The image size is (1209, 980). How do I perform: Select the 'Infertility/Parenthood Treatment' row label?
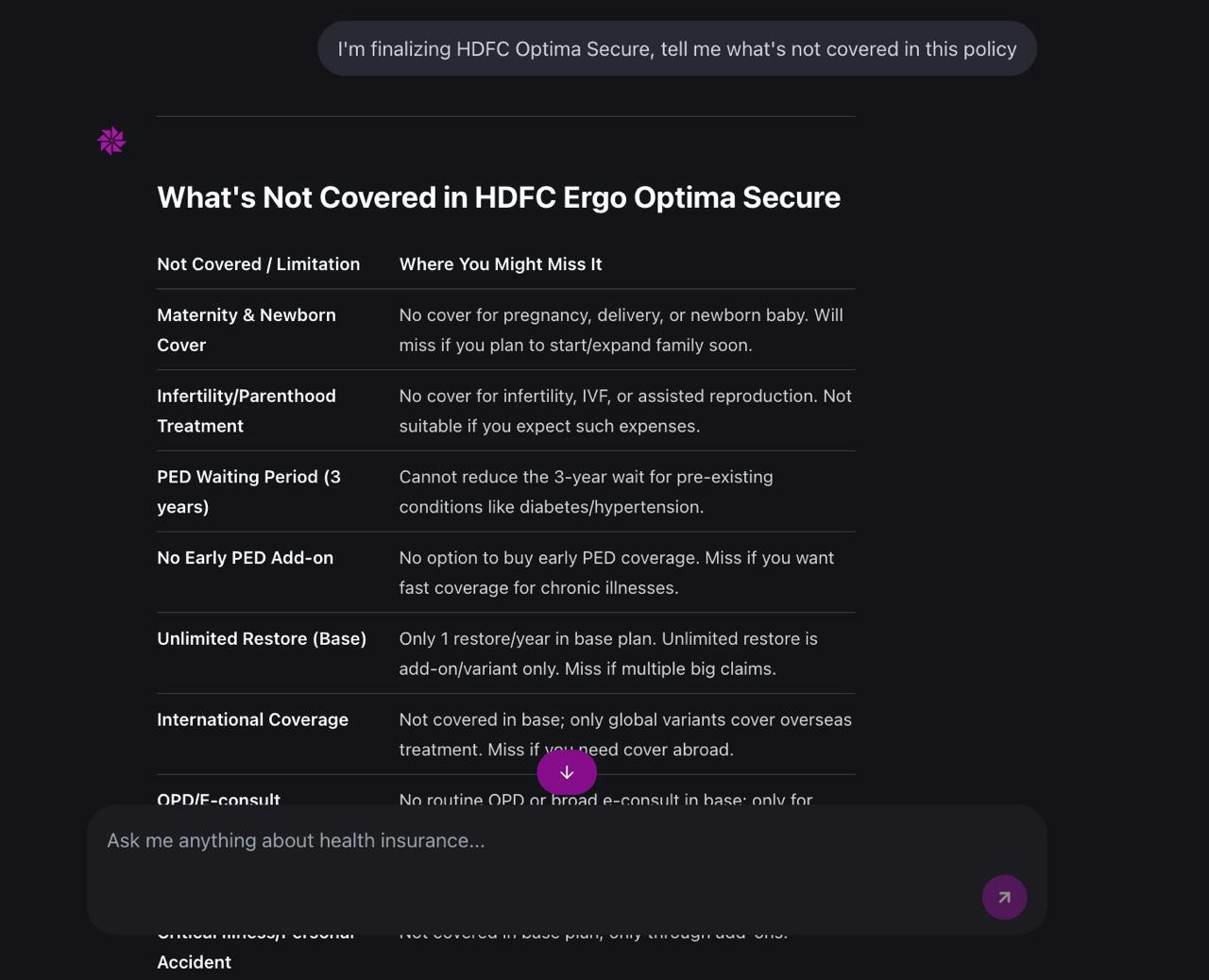pos(247,411)
